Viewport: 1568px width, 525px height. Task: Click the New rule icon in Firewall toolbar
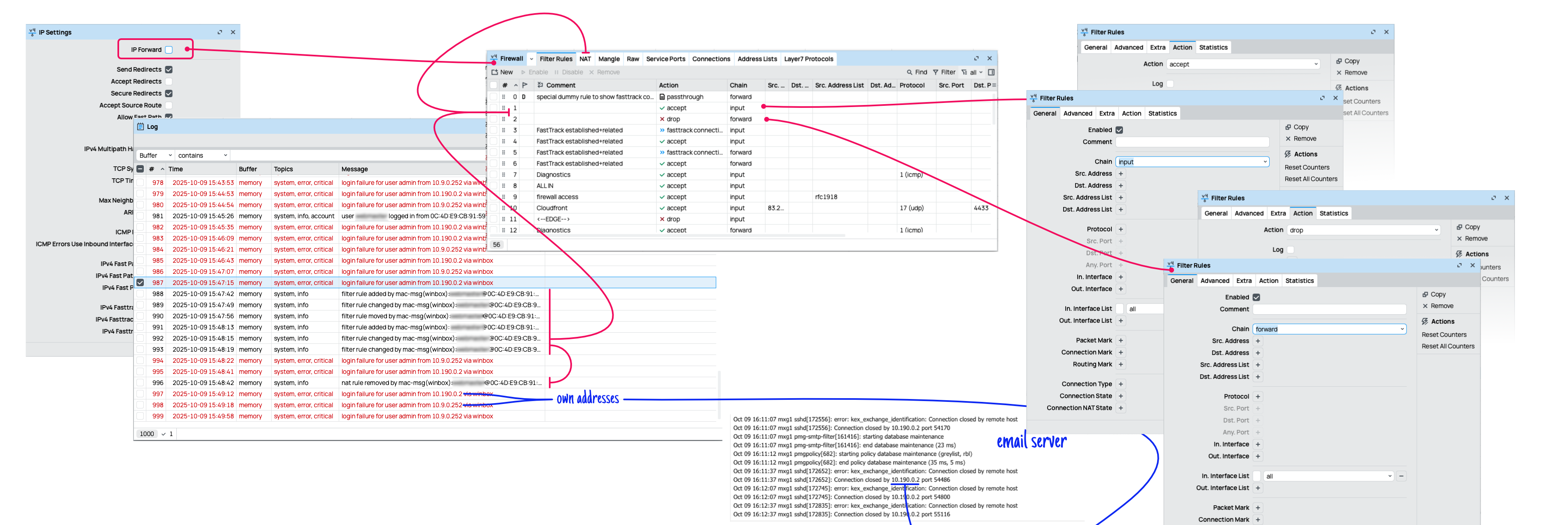coord(495,72)
